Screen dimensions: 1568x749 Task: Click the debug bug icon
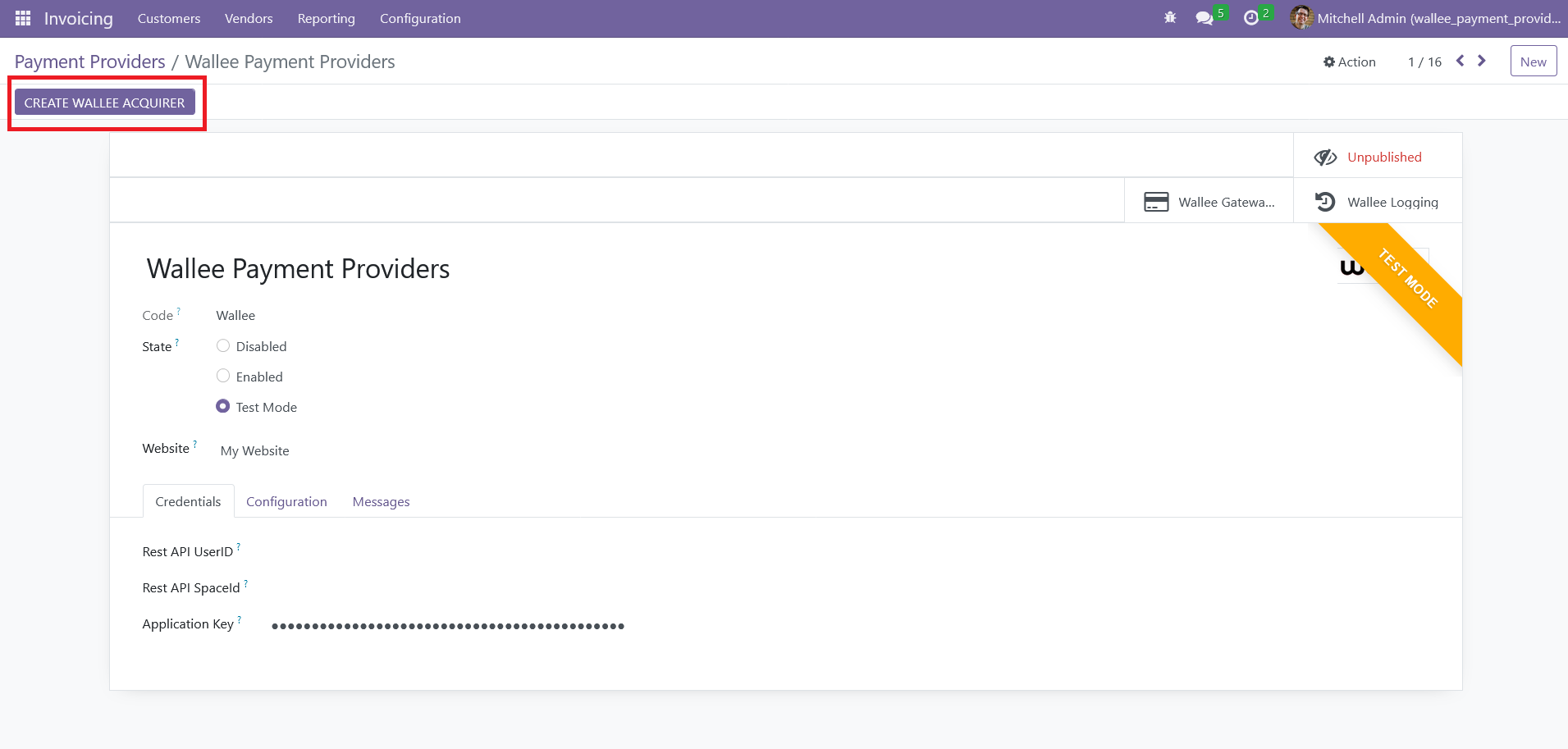(1170, 18)
